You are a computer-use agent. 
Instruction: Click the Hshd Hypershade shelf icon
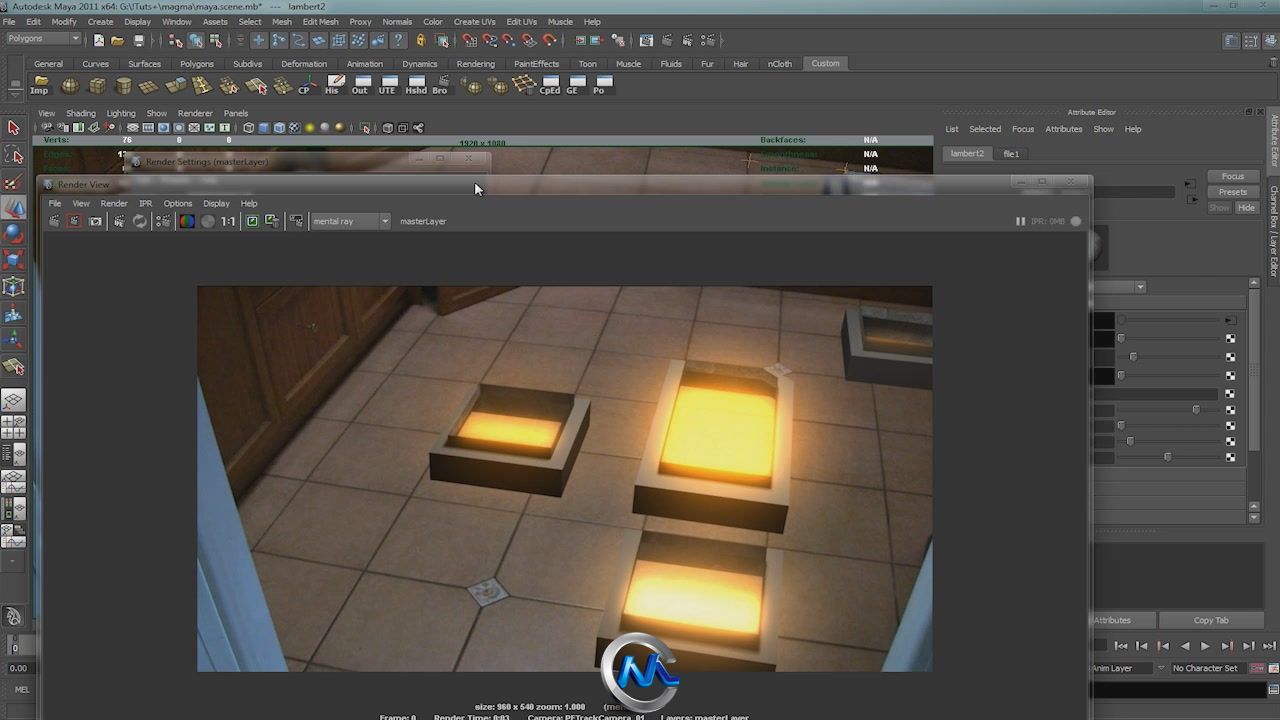pos(416,85)
